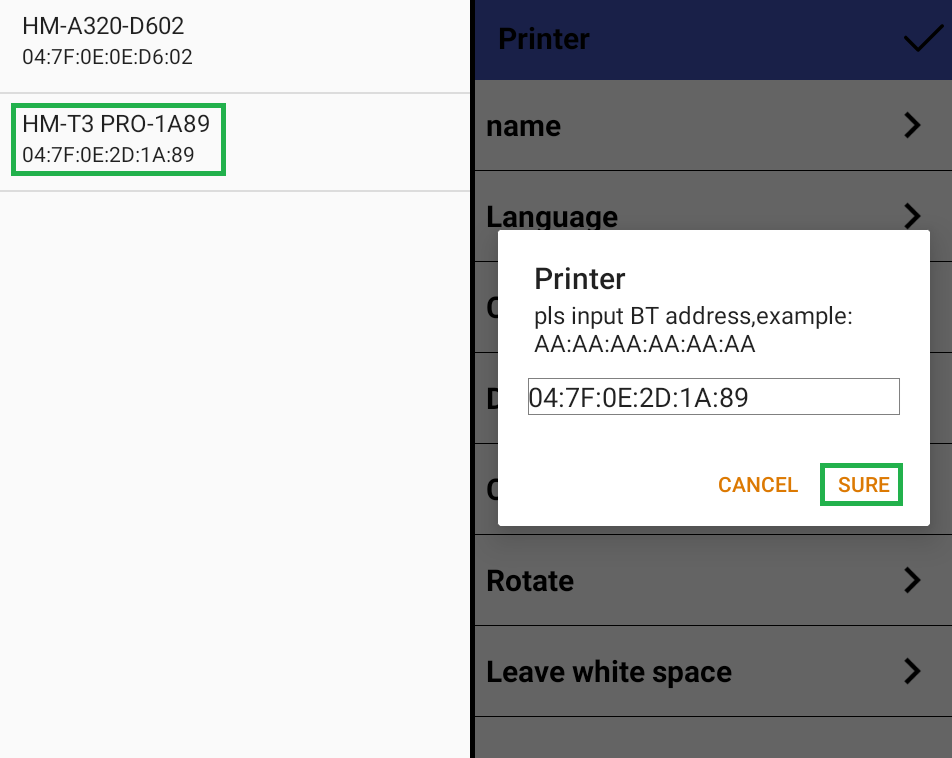Click the Printer dialog heading
This screenshot has width=952, height=758.
click(x=580, y=278)
